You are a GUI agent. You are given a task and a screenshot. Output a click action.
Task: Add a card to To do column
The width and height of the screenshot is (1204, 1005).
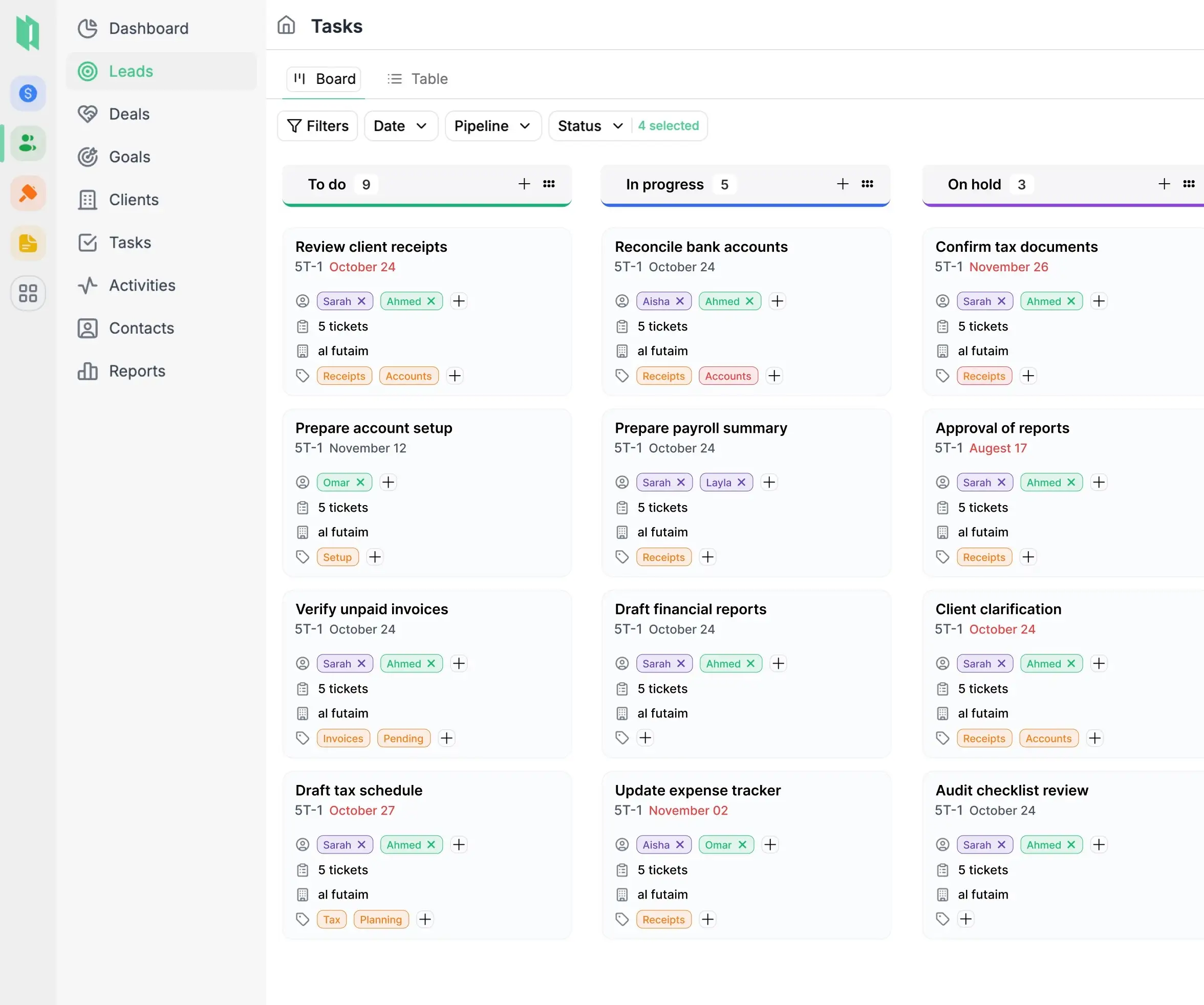point(524,184)
